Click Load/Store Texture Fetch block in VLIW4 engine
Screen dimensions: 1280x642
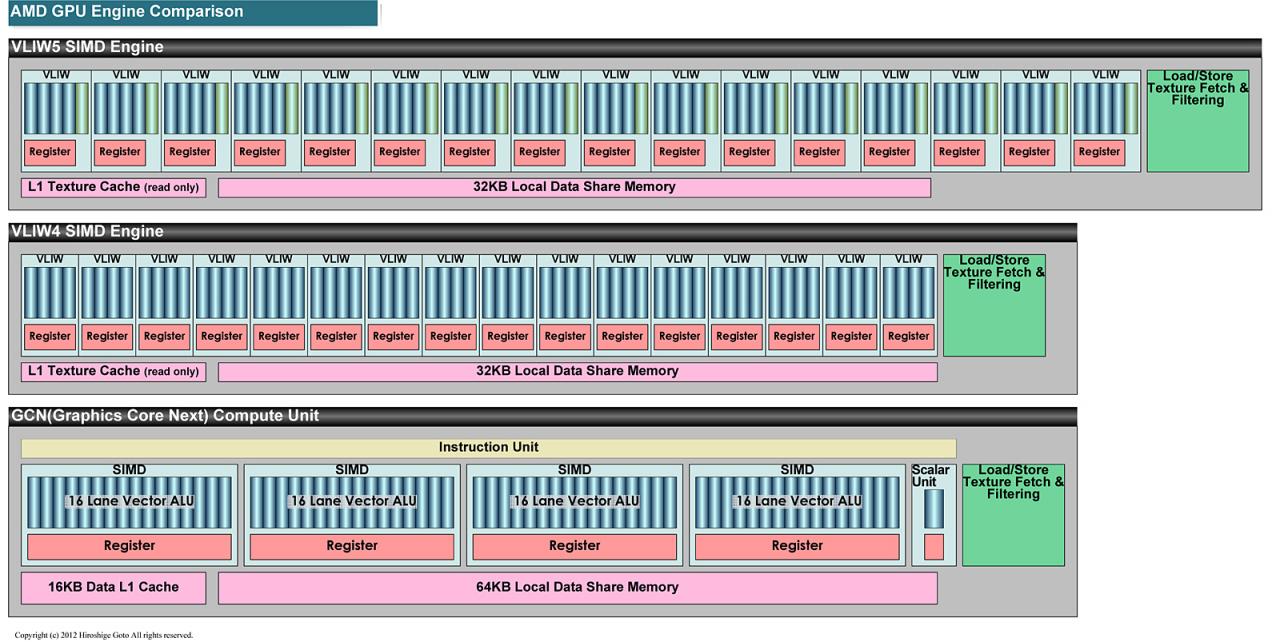coord(994,305)
